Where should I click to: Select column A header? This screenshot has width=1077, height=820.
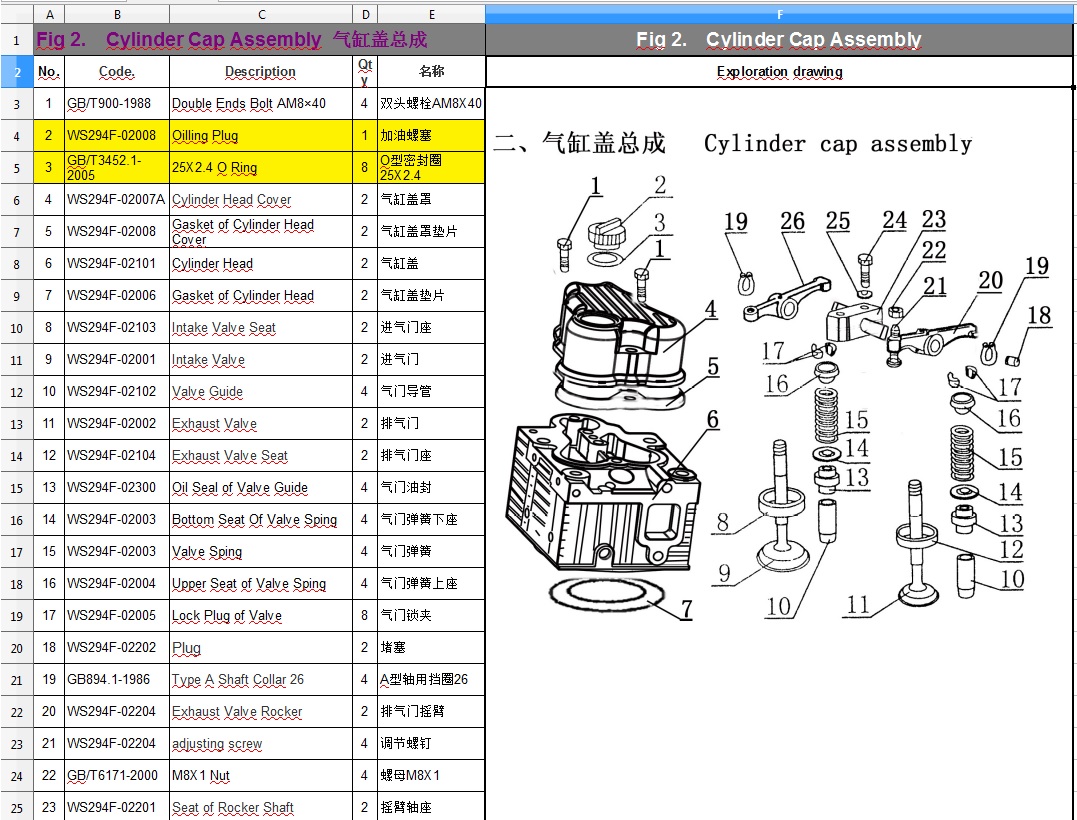(x=49, y=14)
